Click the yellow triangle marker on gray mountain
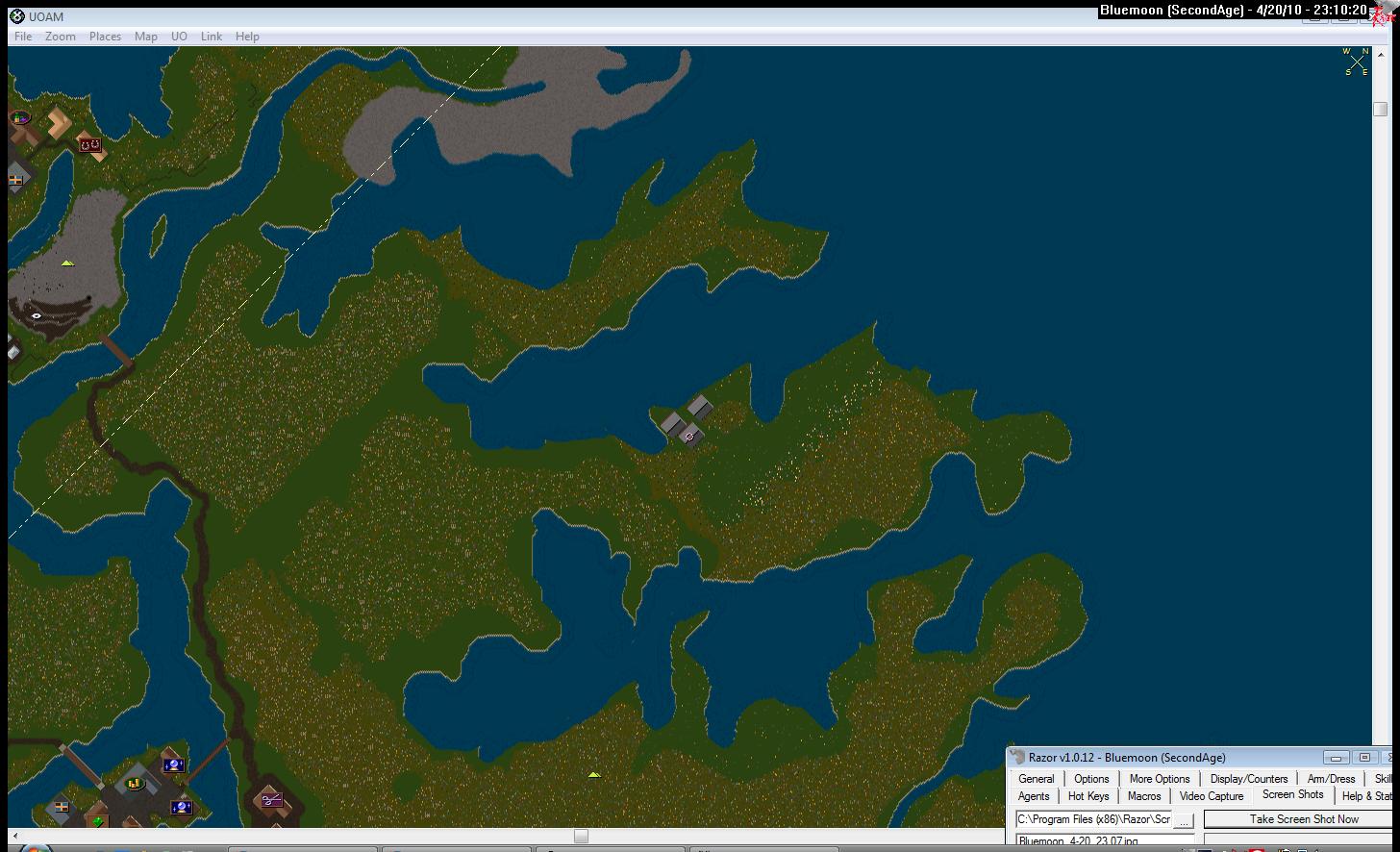This screenshot has width=1400, height=852. [67, 263]
